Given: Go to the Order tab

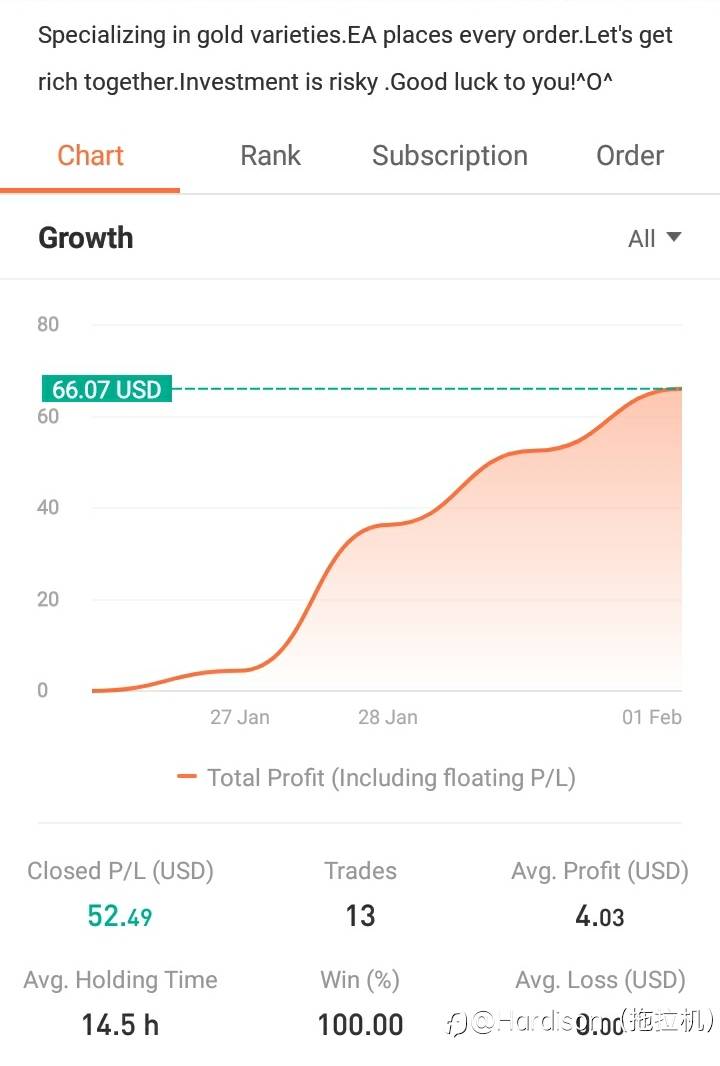Looking at the screenshot, I should [630, 156].
